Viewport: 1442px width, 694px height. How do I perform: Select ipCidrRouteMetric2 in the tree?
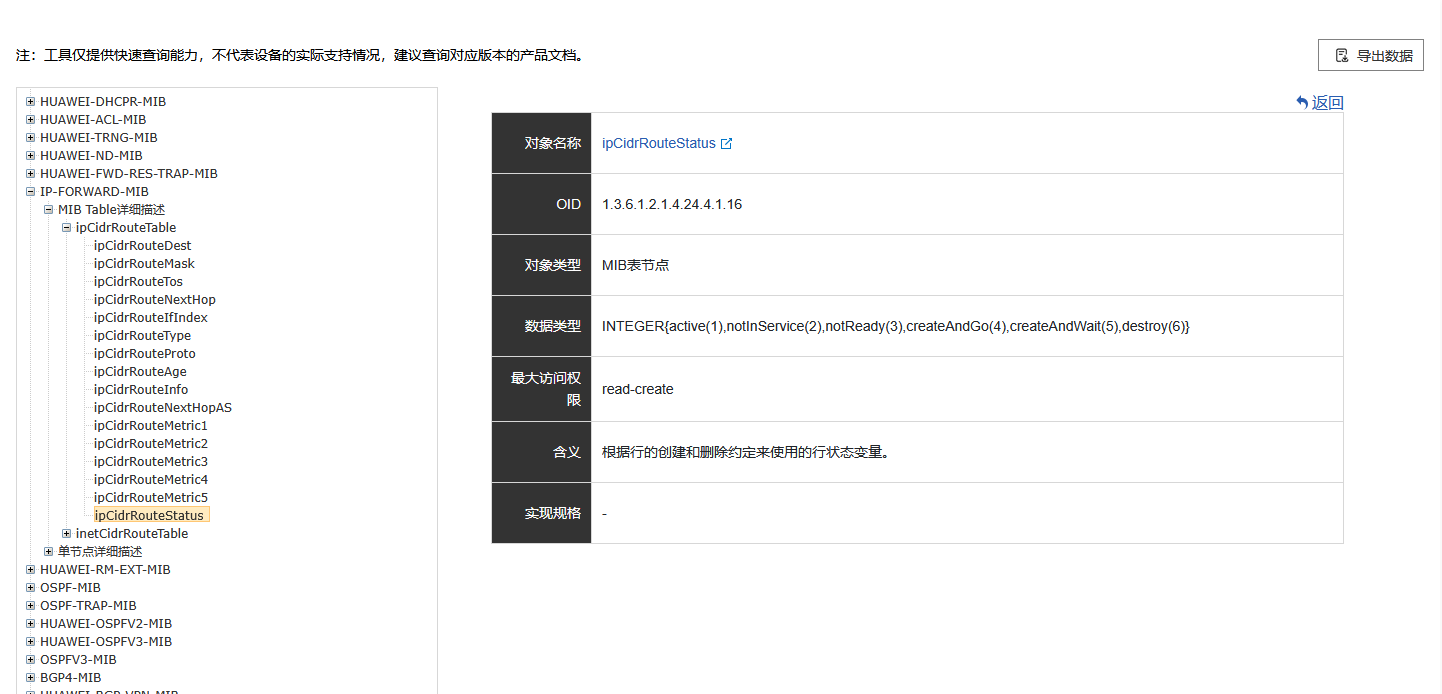point(151,444)
